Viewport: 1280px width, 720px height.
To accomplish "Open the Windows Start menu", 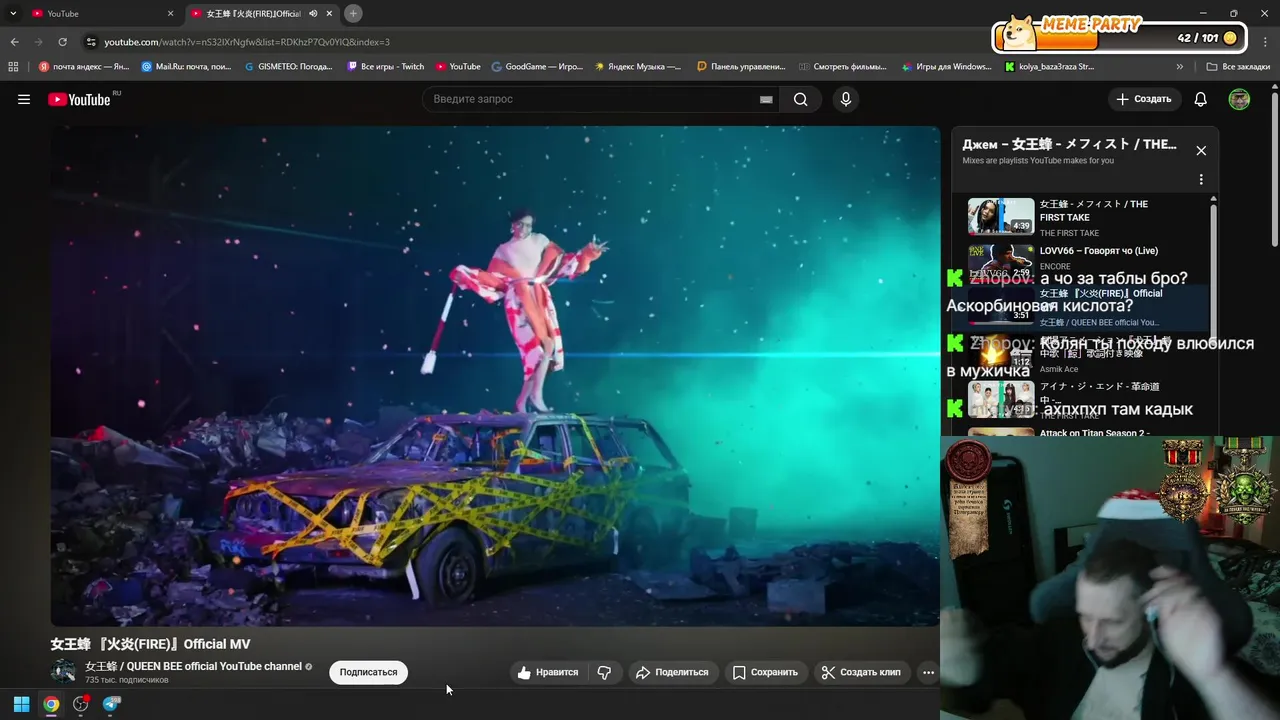I will (21, 704).
